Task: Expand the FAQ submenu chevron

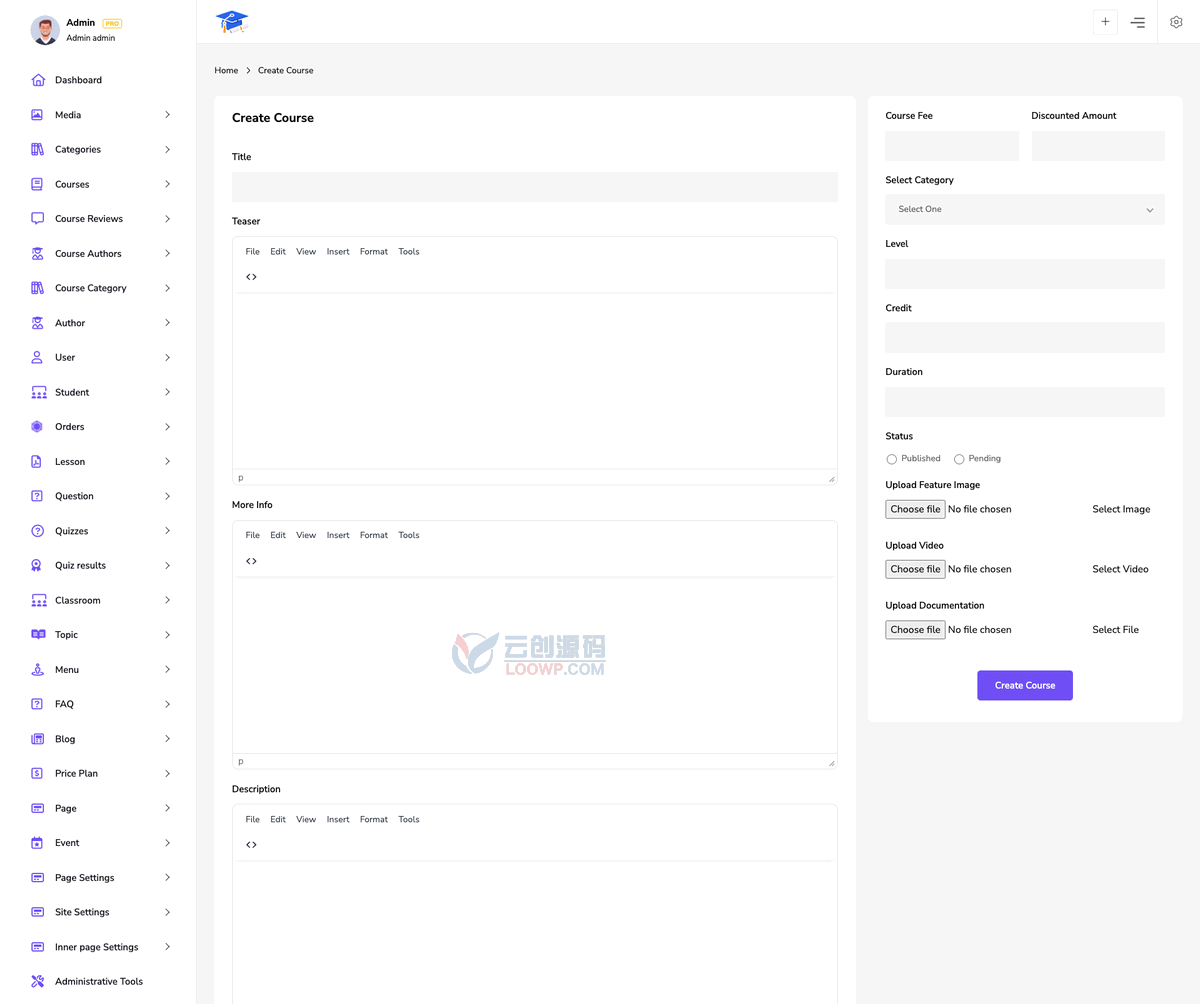Action: (168, 704)
